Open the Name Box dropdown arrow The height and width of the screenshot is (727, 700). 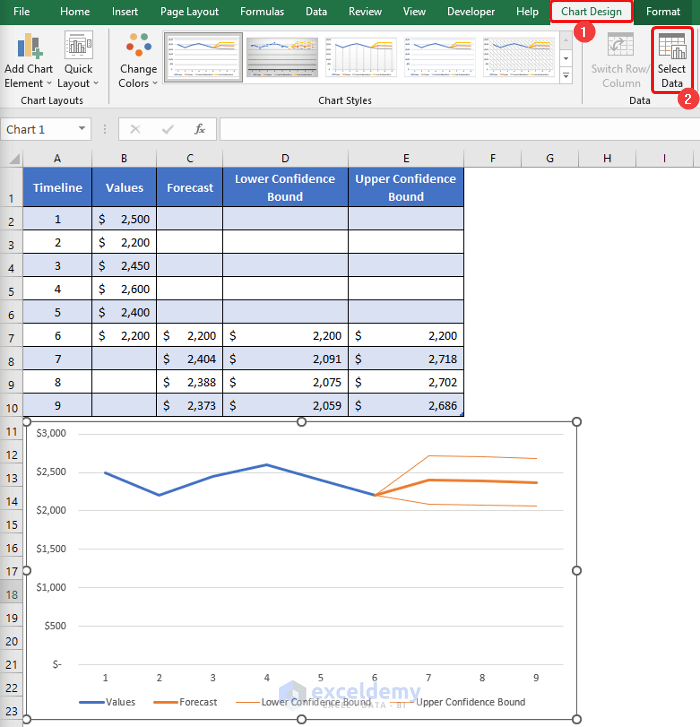pos(80,129)
